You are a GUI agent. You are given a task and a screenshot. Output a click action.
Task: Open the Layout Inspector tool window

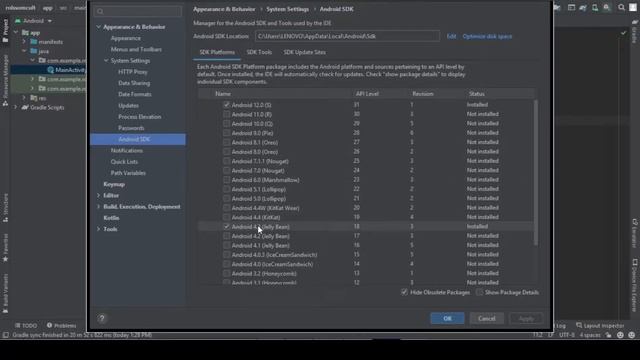click(600, 326)
